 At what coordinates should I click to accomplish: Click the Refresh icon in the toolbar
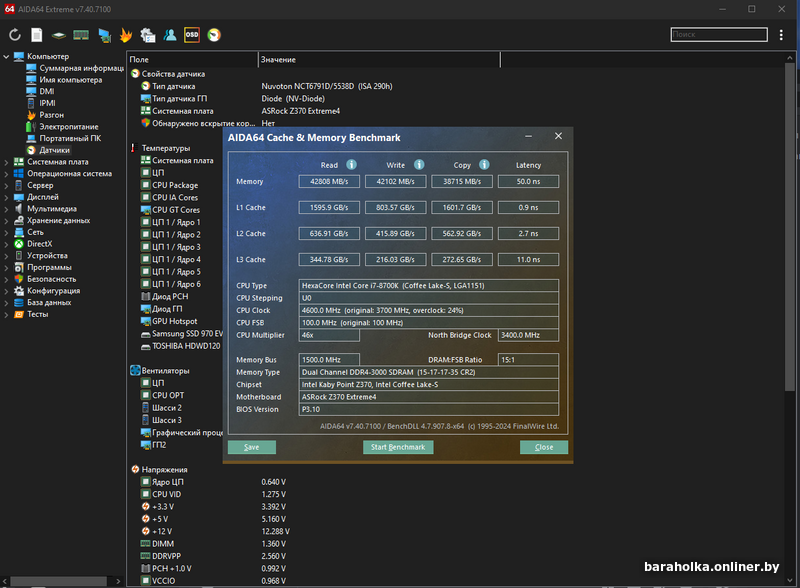[x=15, y=35]
